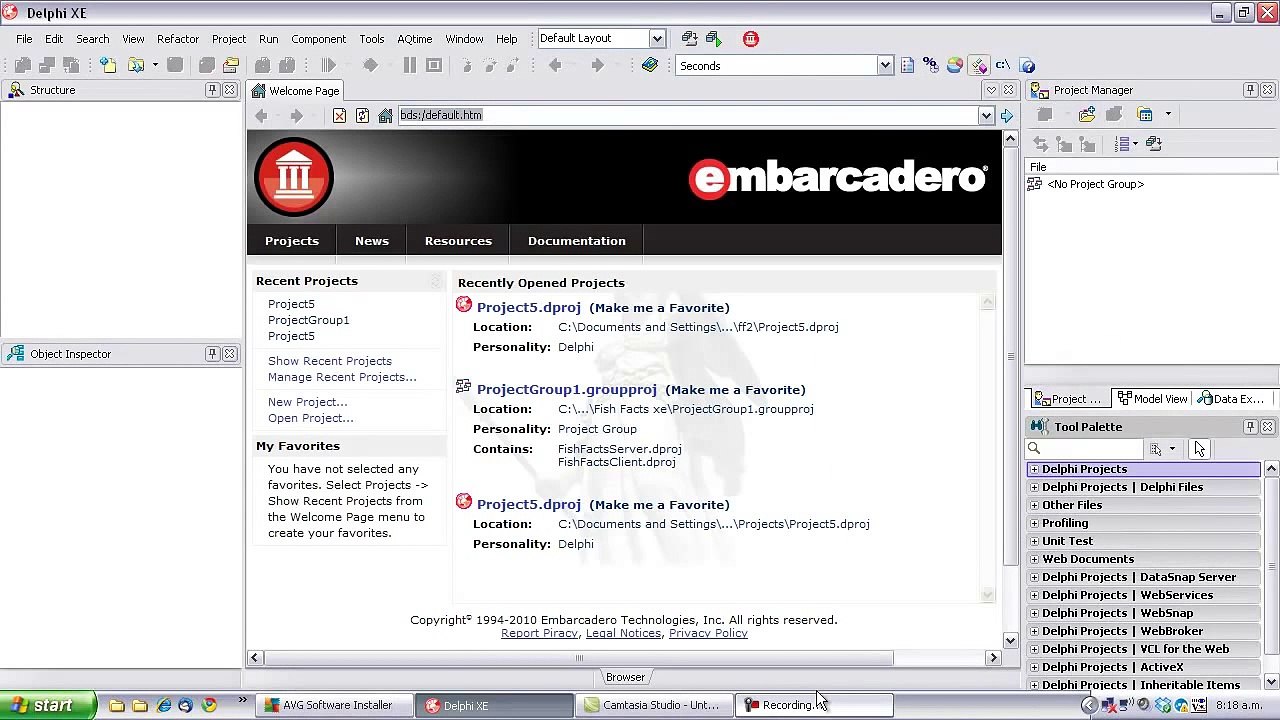Image resolution: width=1280 pixels, height=720 pixels.
Task: Open the News section of Welcome Page
Action: pos(372,241)
